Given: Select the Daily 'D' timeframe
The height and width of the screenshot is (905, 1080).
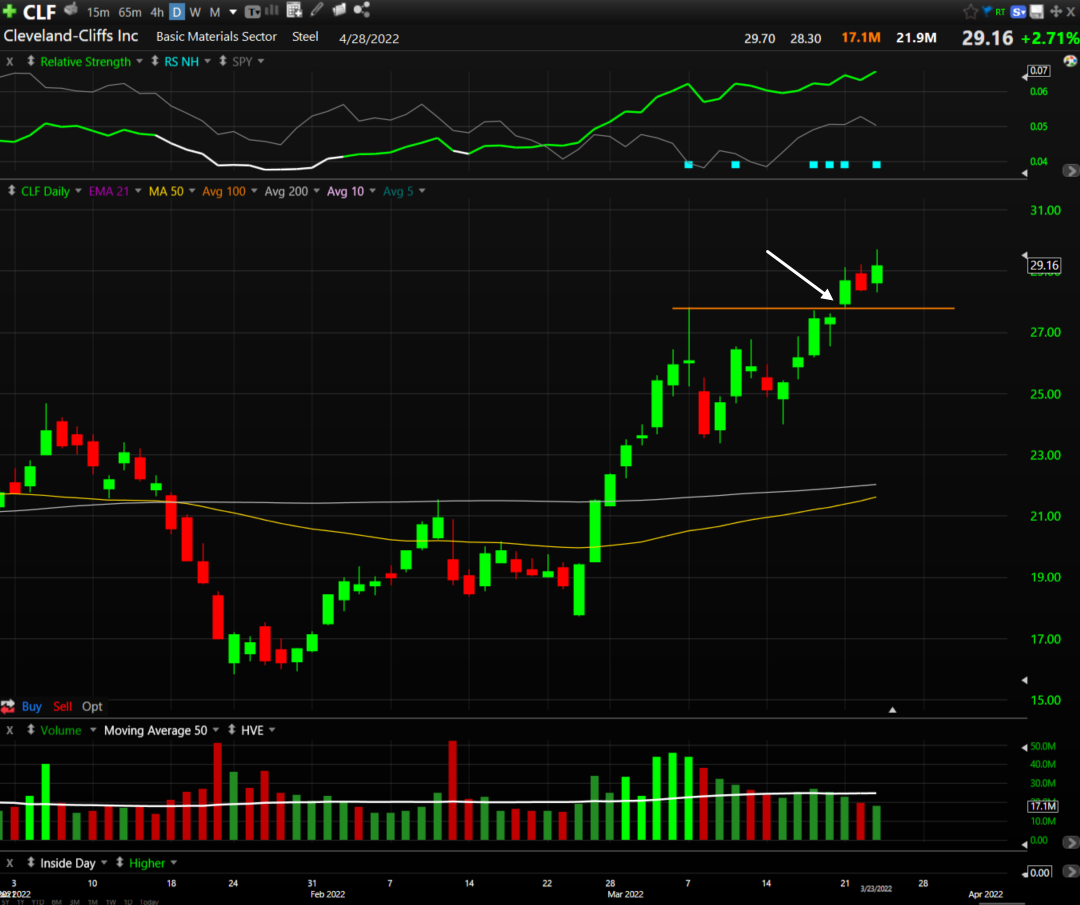Looking at the screenshot, I should pos(177,12).
